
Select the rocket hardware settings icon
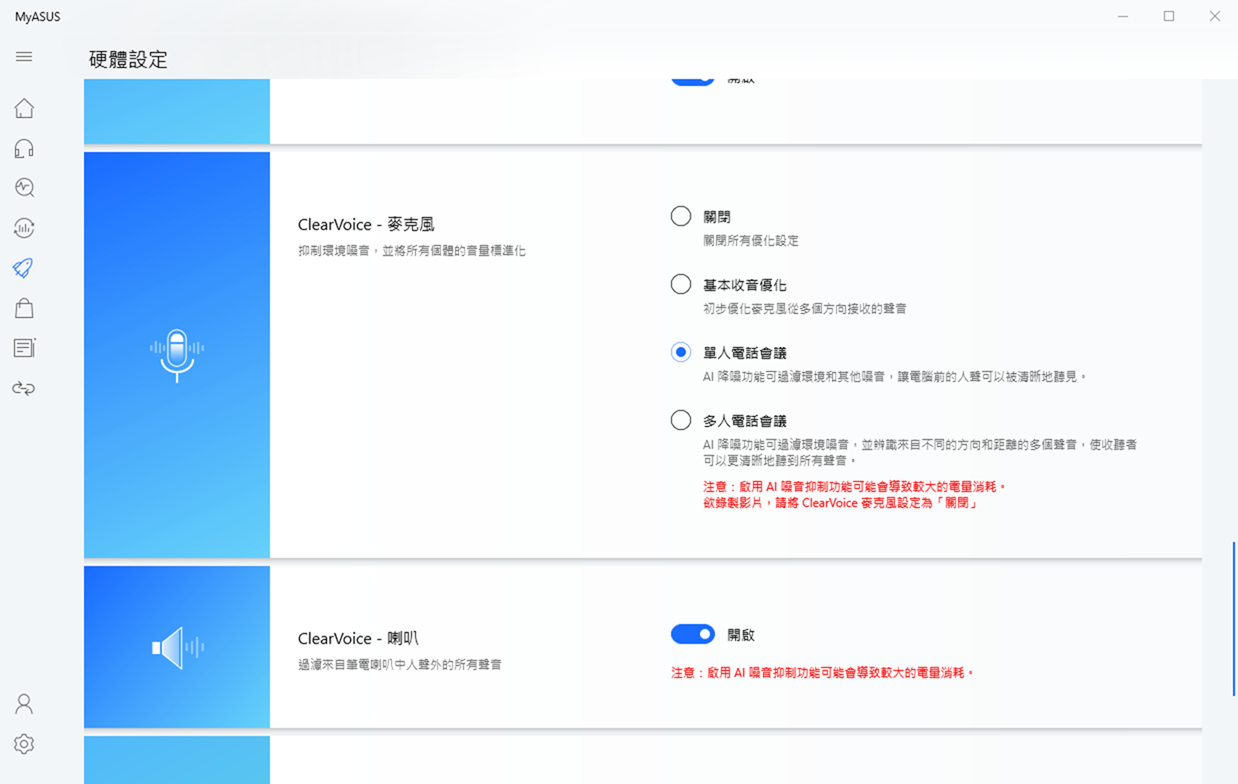click(24, 268)
